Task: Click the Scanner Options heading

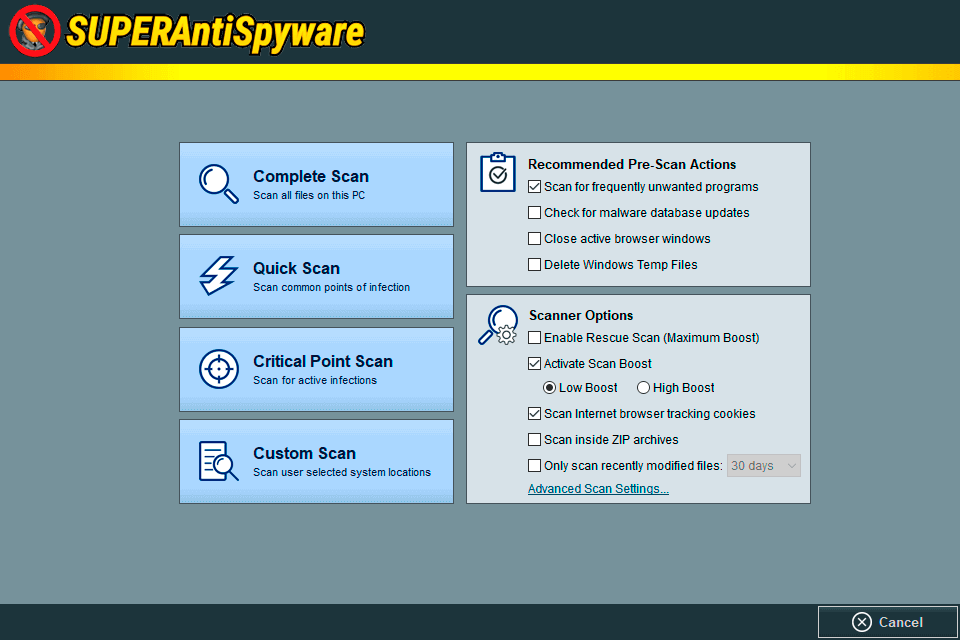Action: pos(581,315)
